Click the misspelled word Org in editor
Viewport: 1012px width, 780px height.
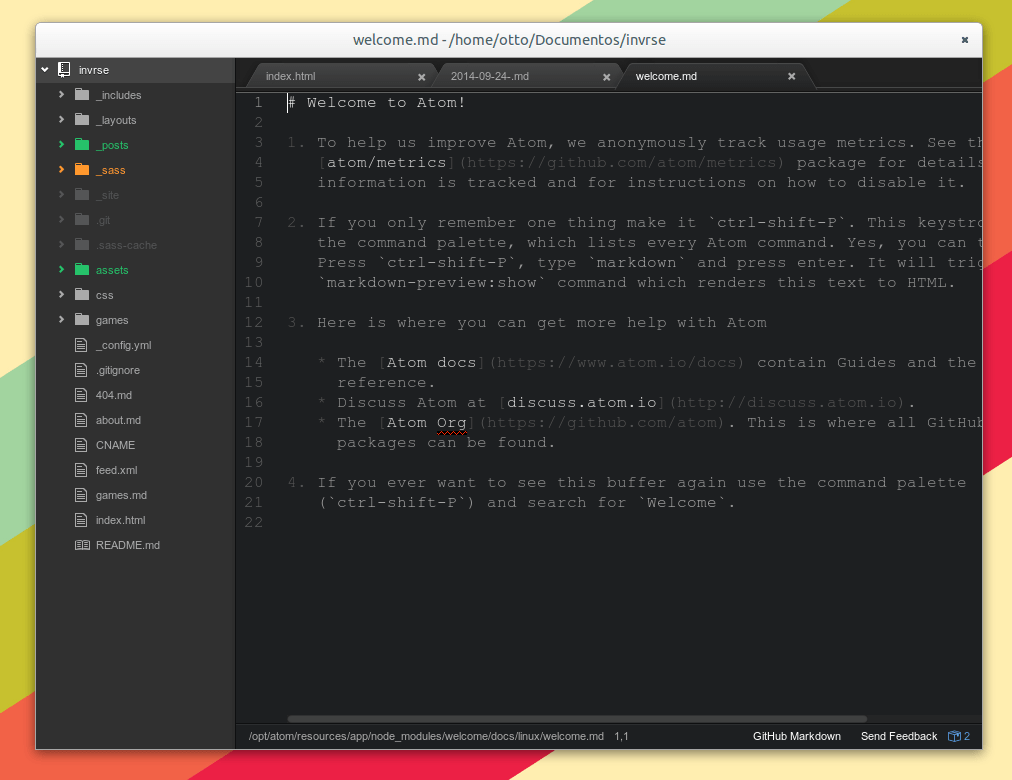pyautogui.click(x=452, y=423)
